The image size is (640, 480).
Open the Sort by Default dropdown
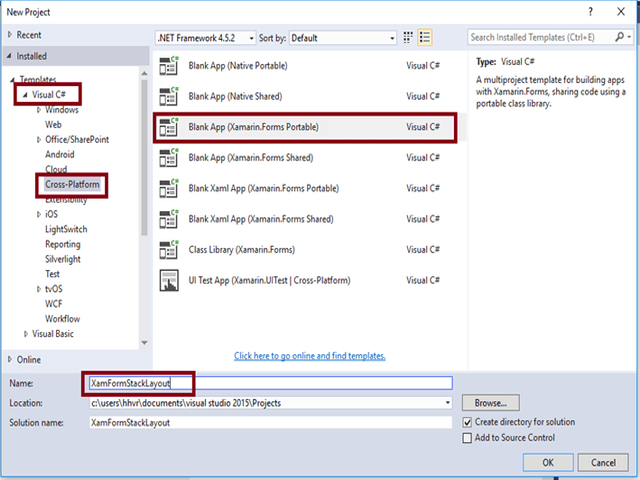click(343, 38)
